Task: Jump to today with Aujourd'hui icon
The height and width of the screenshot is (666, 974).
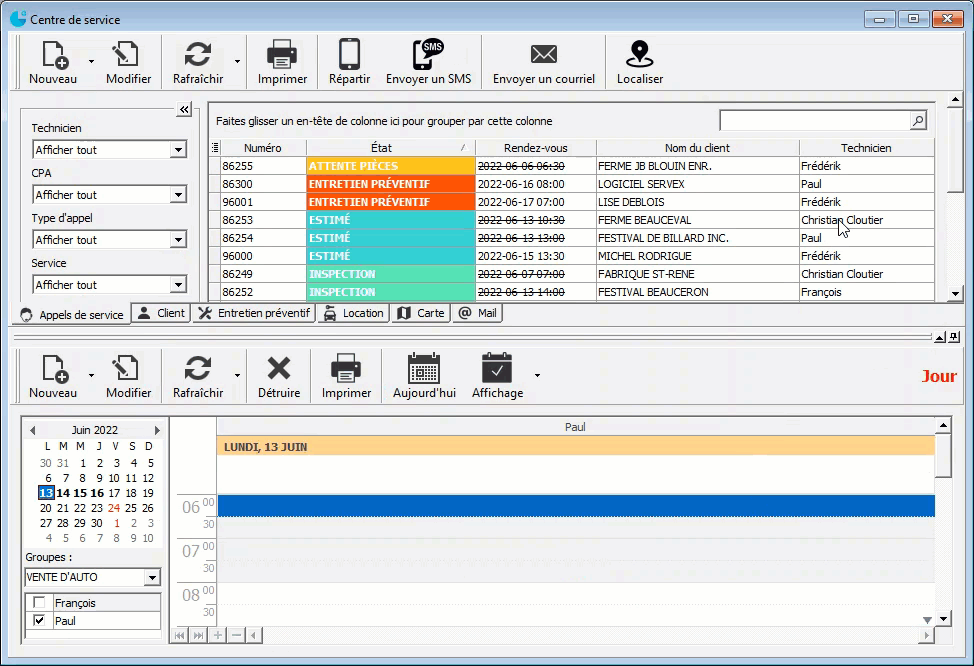Action: pyautogui.click(x=424, y=369)
